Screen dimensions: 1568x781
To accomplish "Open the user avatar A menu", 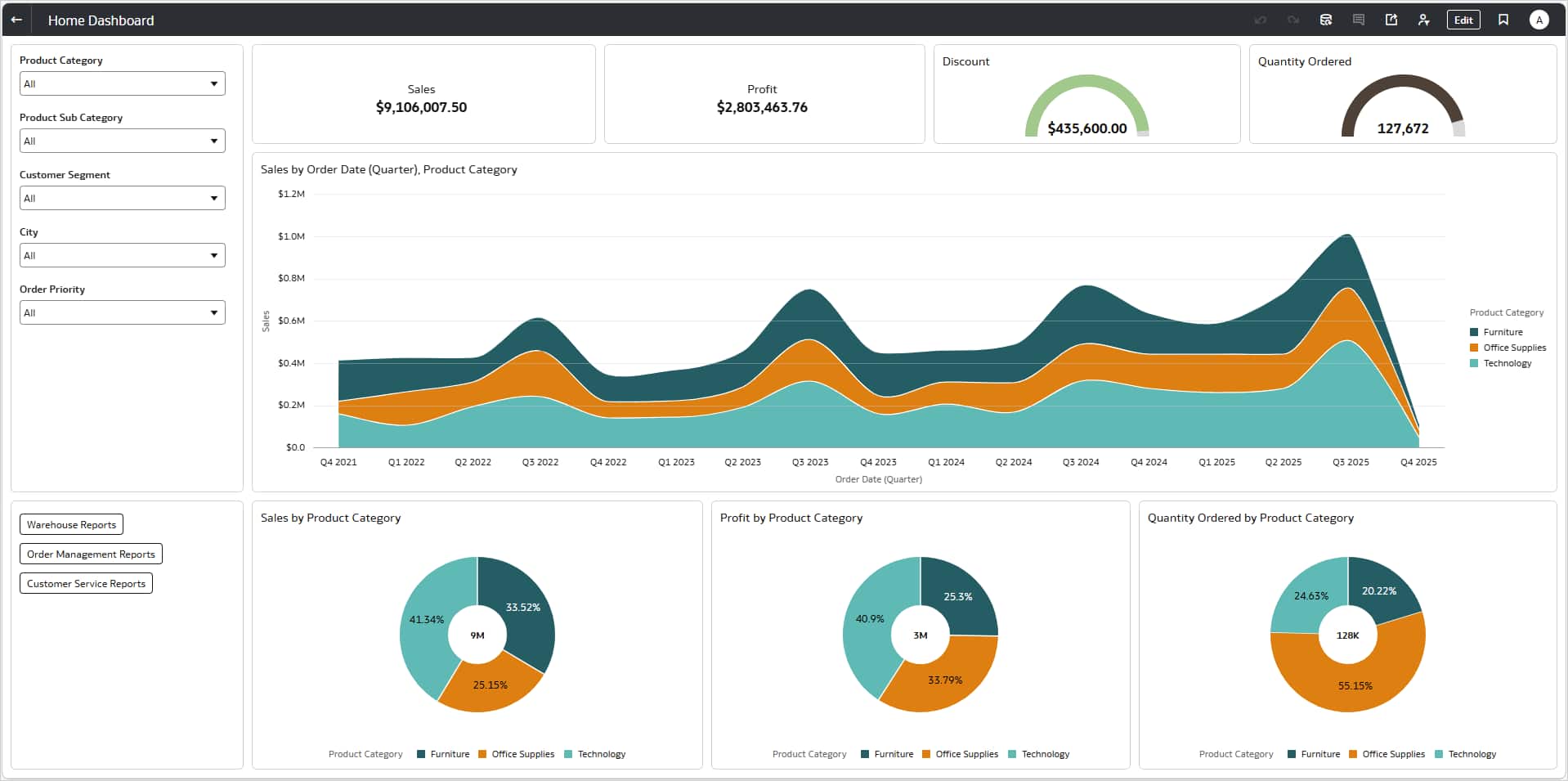I will (x=1539, y=20).
